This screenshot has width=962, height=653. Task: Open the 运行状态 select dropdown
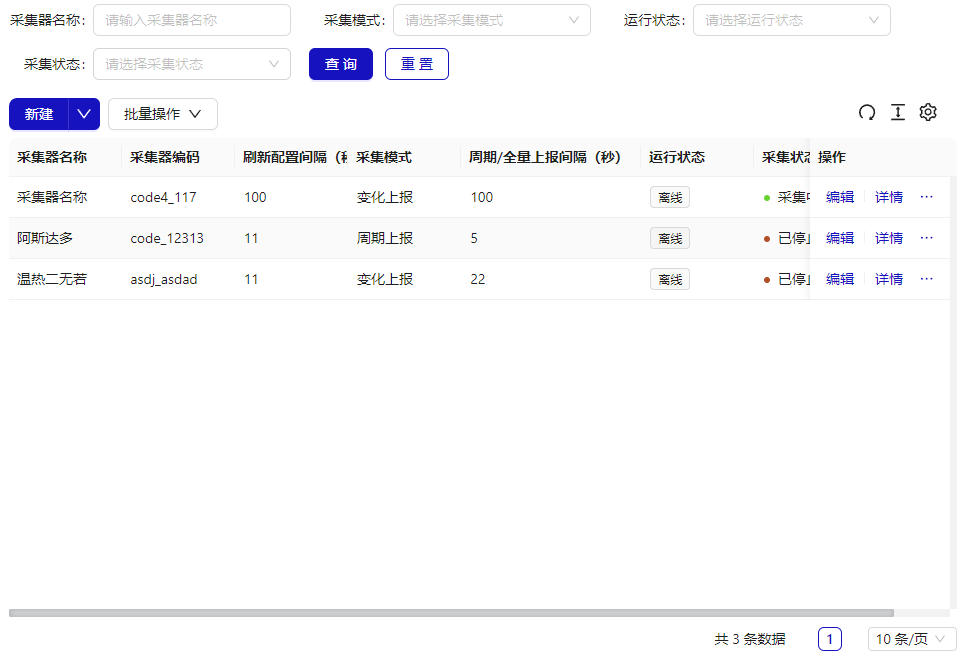coord(791,20)
